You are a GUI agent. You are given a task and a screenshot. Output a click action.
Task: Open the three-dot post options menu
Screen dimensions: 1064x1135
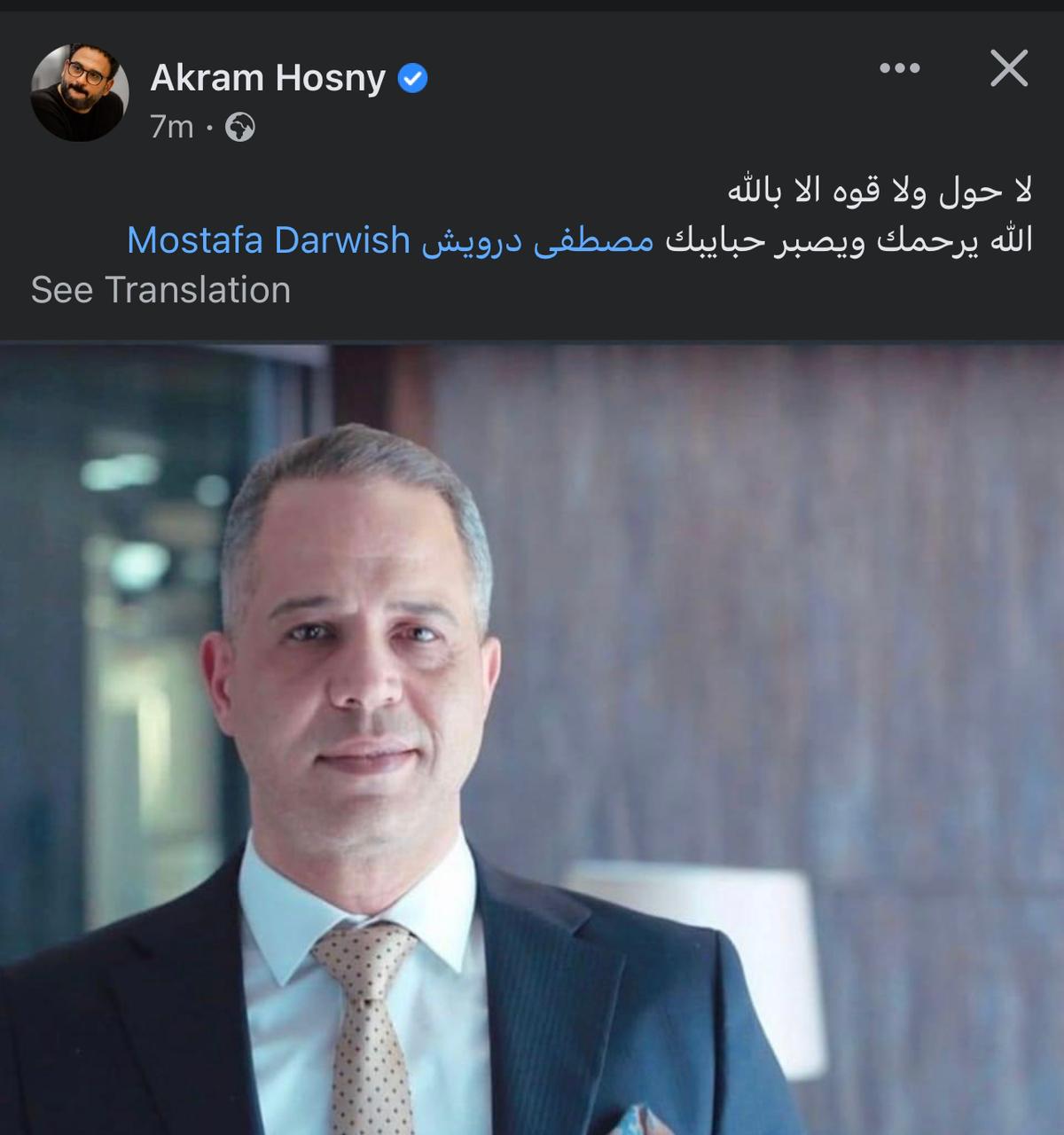point(899,68)
